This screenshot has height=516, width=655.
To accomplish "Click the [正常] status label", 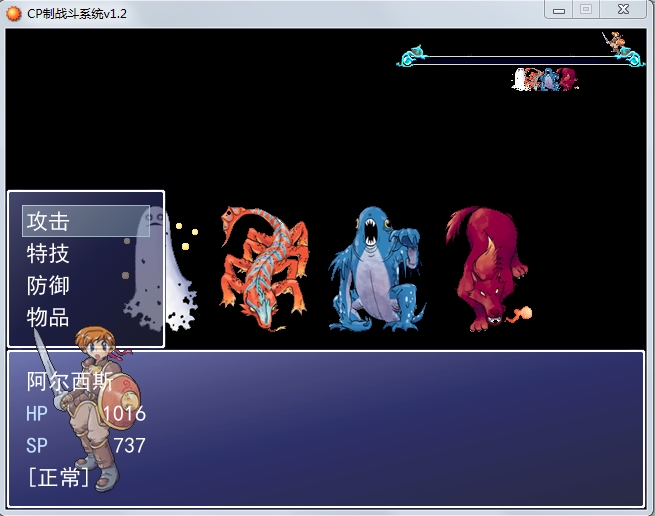I will [x=58, y=477].
